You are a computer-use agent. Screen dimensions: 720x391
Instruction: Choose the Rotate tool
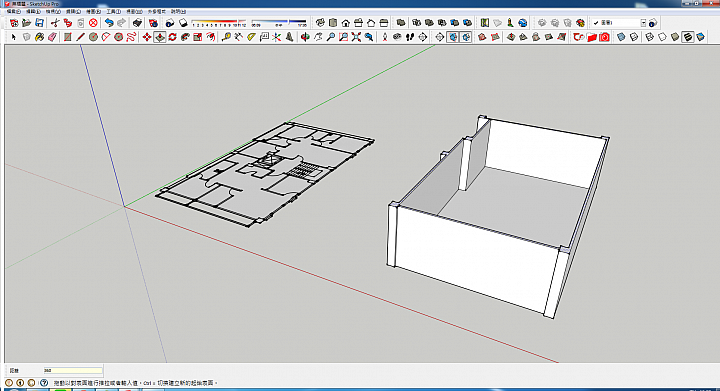pyautogui.click(x=173, y=37)
